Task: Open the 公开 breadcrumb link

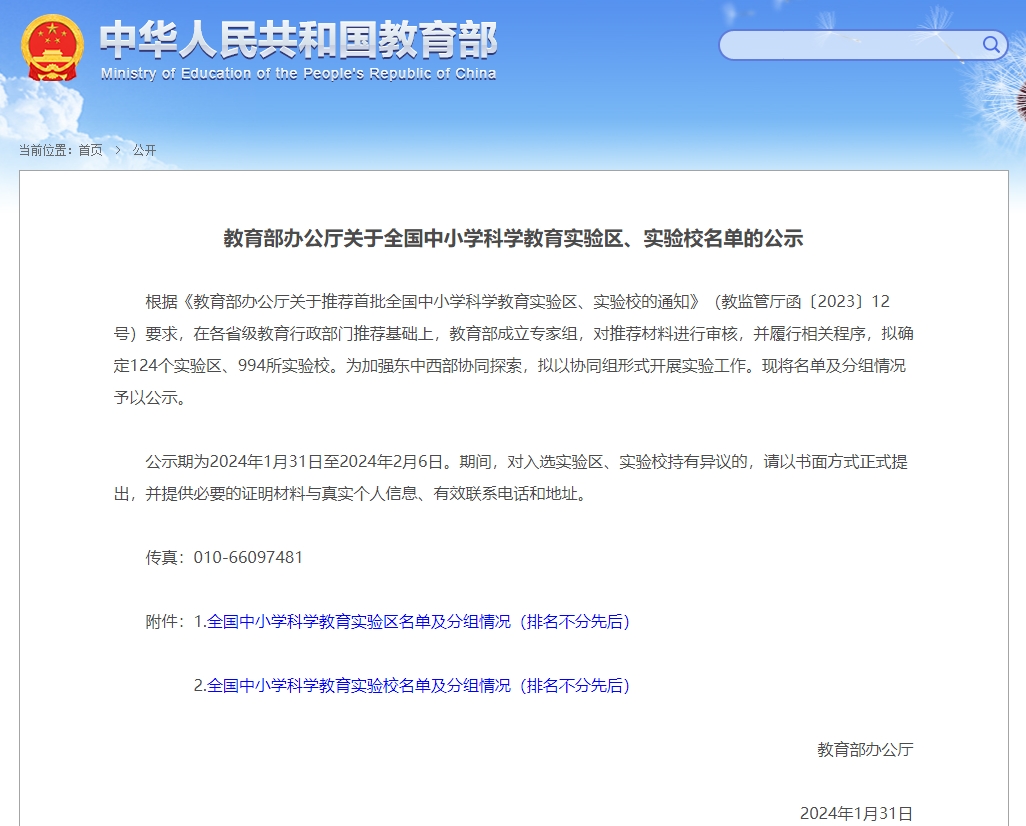Action: pos(145,150)
